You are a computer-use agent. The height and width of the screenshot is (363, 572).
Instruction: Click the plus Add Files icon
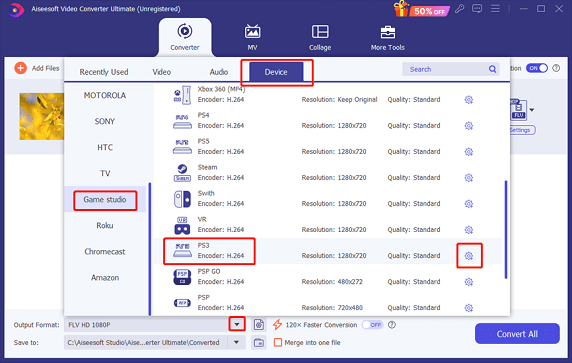click(x=20, y=68)
